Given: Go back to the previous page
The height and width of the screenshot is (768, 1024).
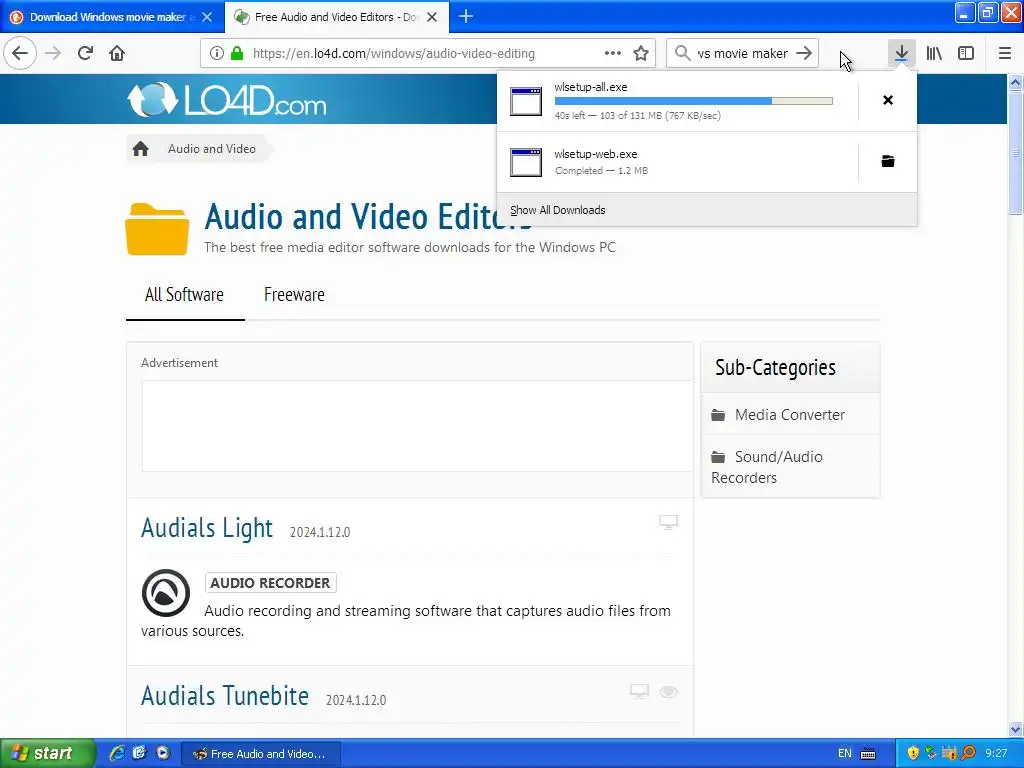Looking at the screenshot, I should click(20, 53).
